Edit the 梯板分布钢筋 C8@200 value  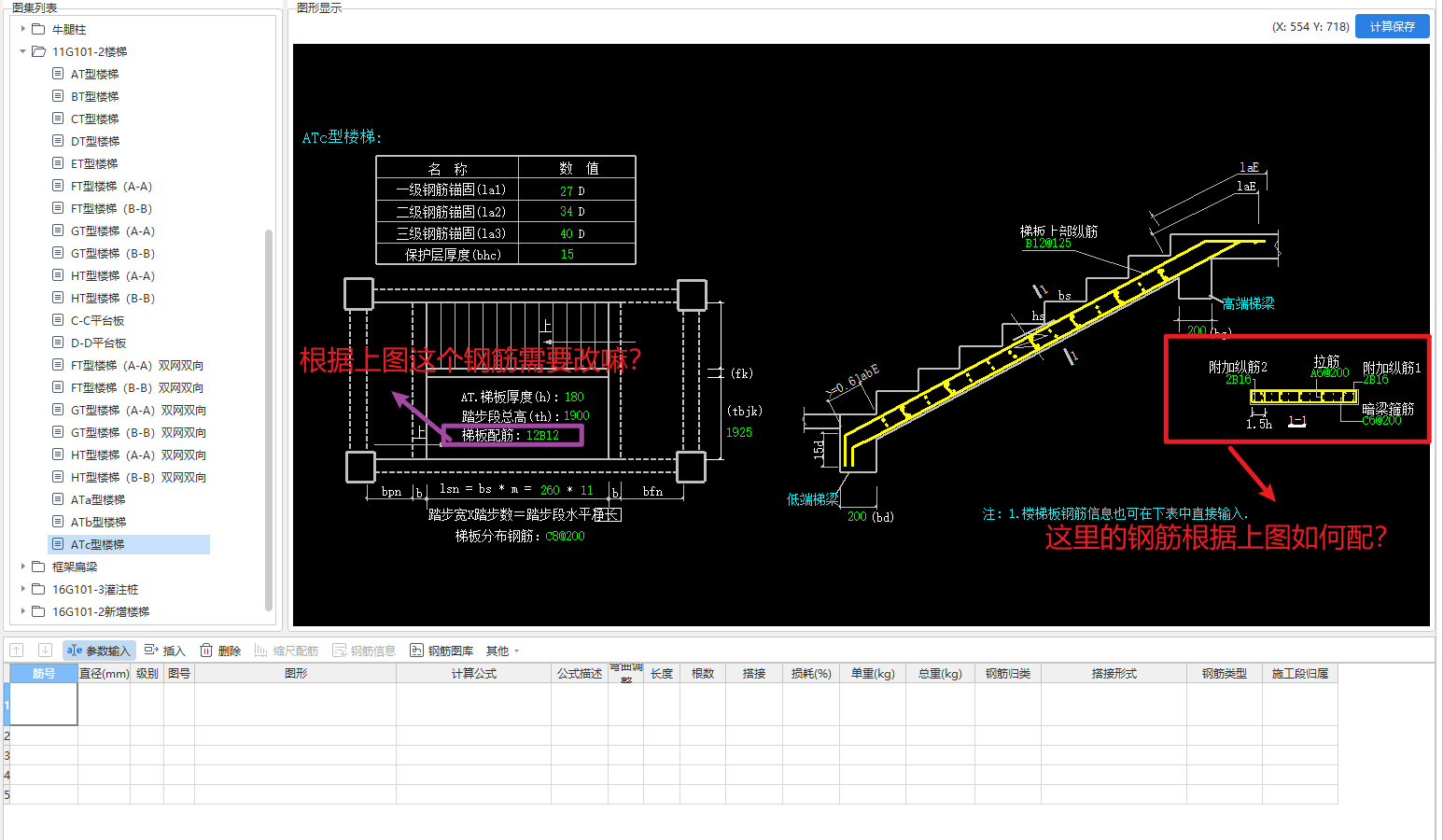565,536
